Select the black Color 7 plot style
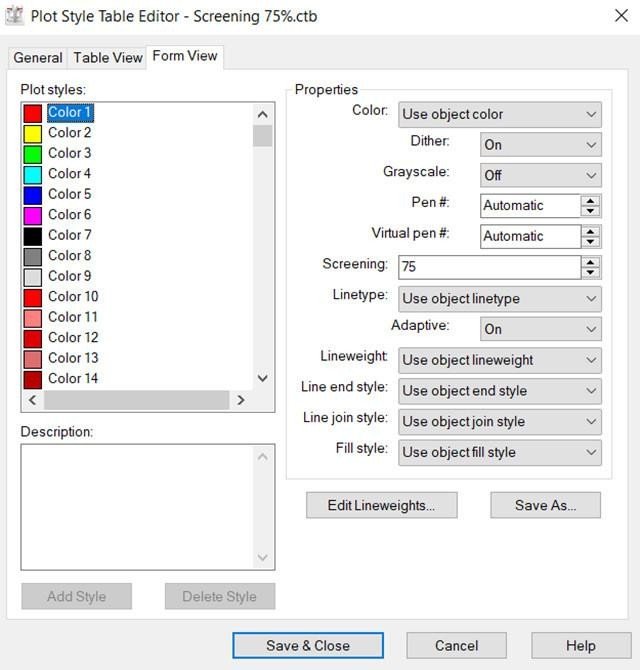Image resolution: width=640 pixels, height=670 pixels. (x=69, y=235)
